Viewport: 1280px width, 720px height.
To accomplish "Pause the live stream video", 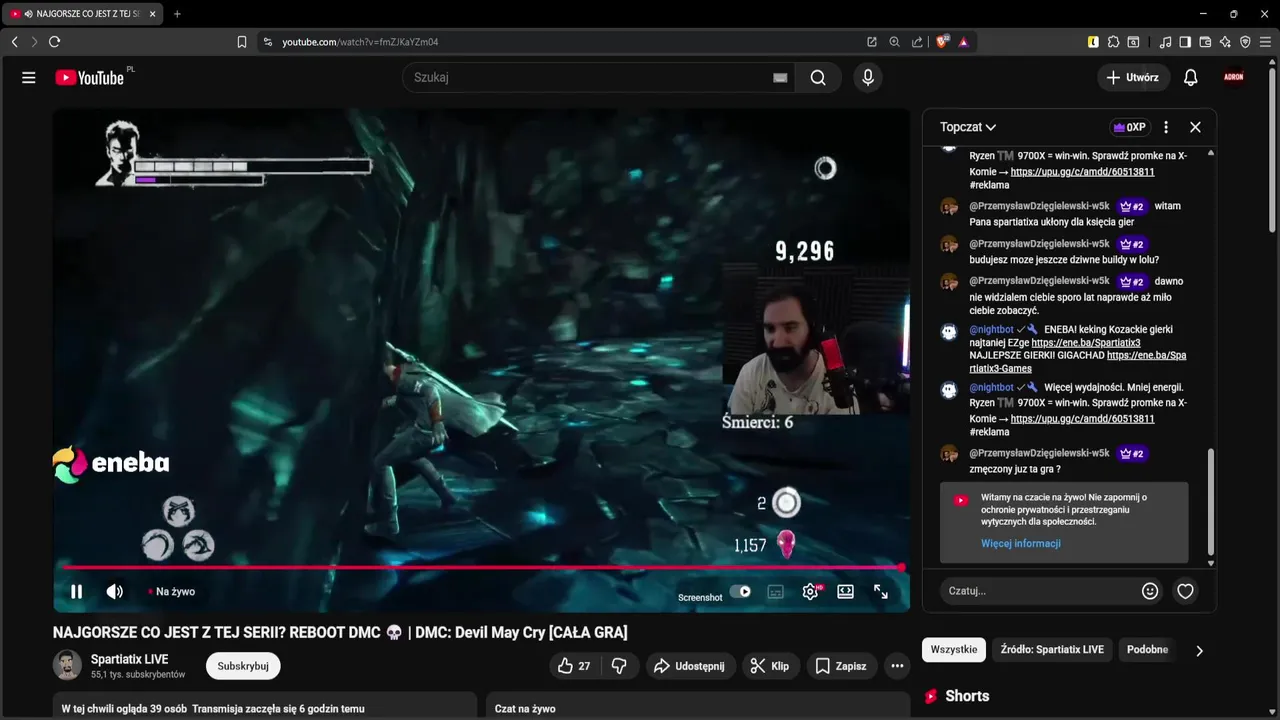I will [x=76, y=591].
